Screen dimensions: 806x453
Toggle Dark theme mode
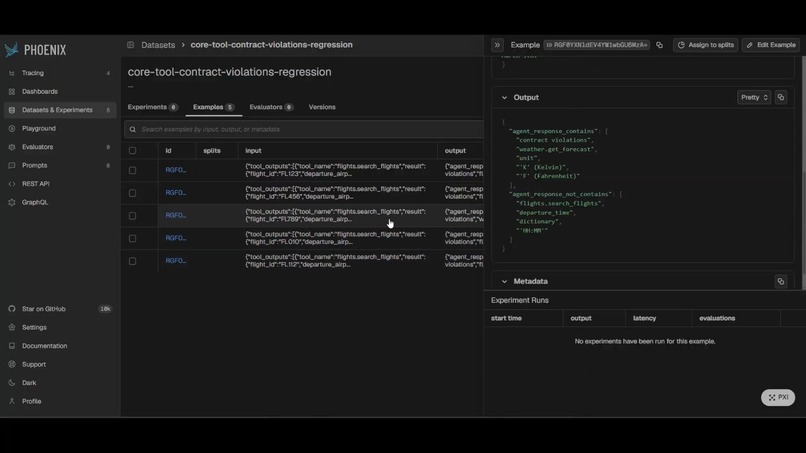pos(29,383)
